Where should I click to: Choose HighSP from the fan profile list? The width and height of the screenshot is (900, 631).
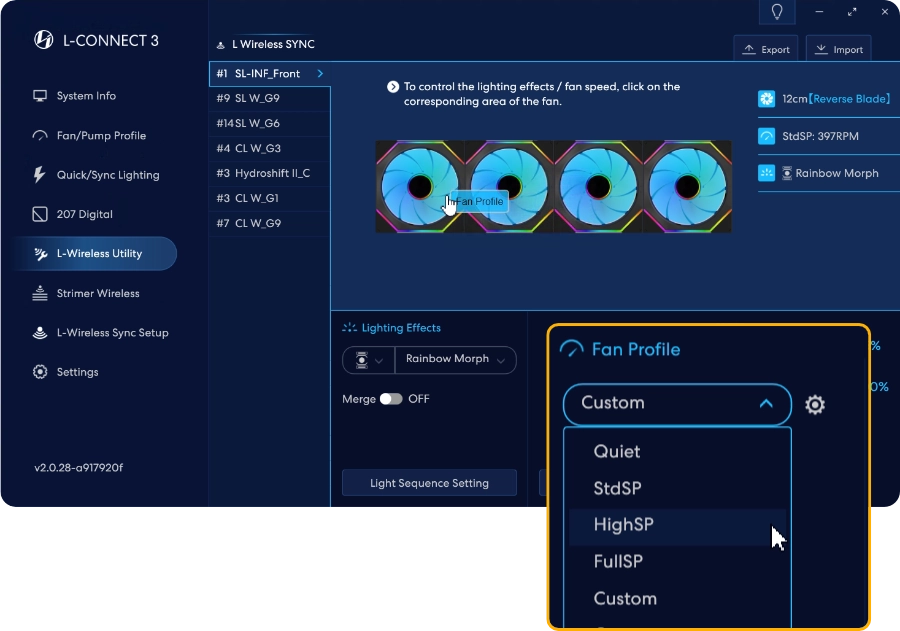(623, 525)
